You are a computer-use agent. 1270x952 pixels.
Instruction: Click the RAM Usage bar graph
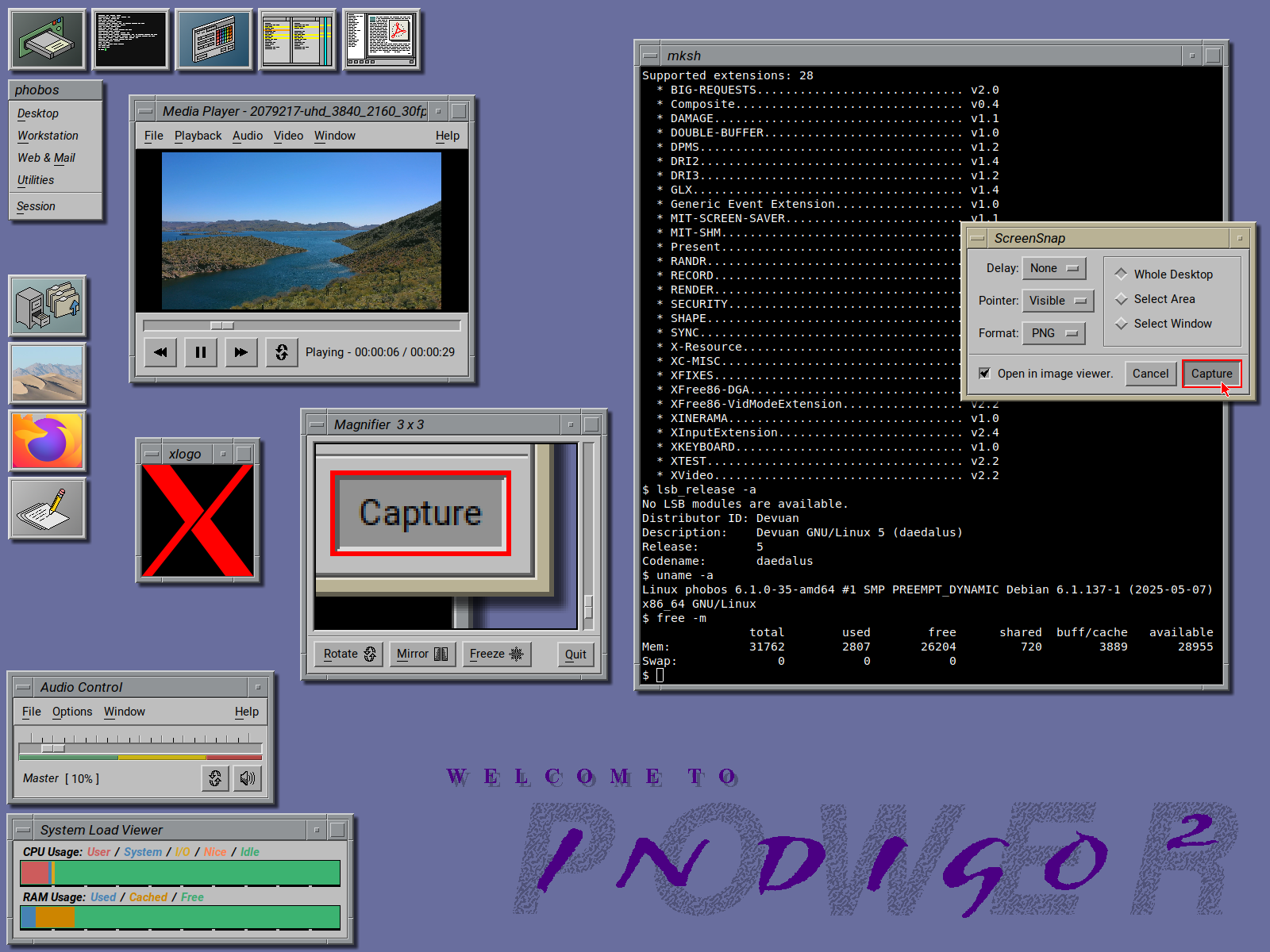click(180, 918)
